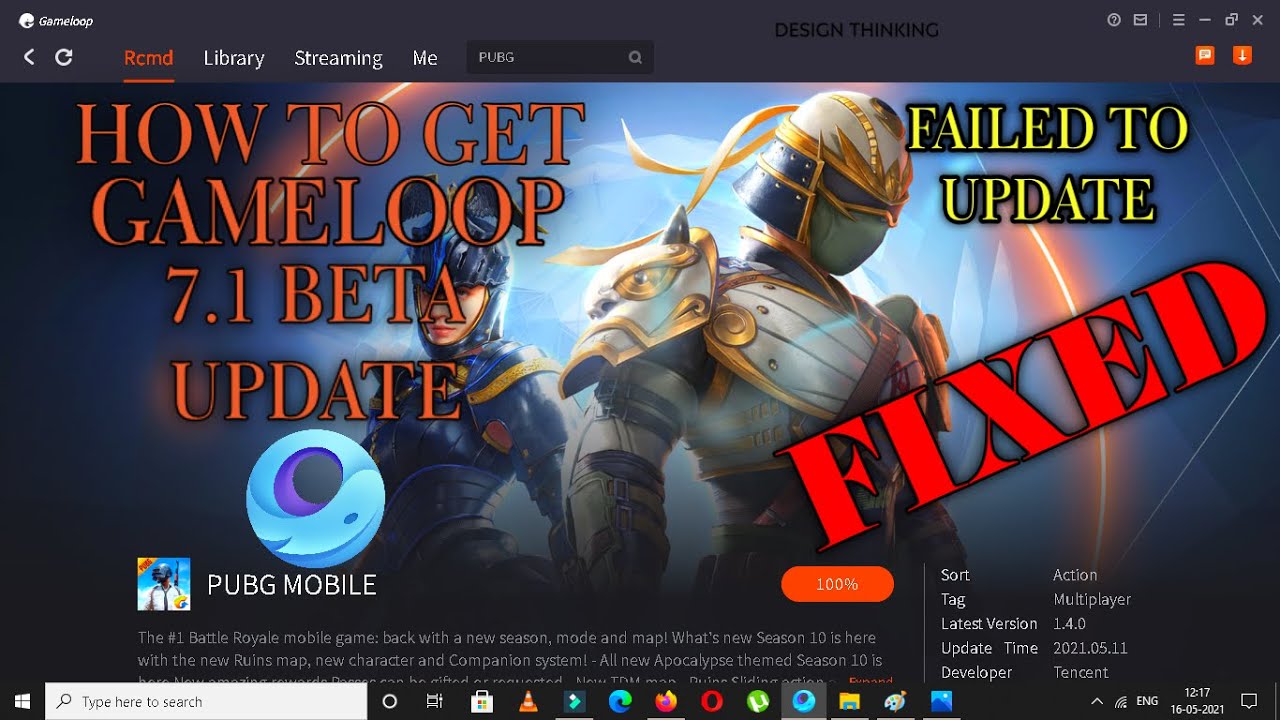Open the Windows Start menu

(22, 701)
